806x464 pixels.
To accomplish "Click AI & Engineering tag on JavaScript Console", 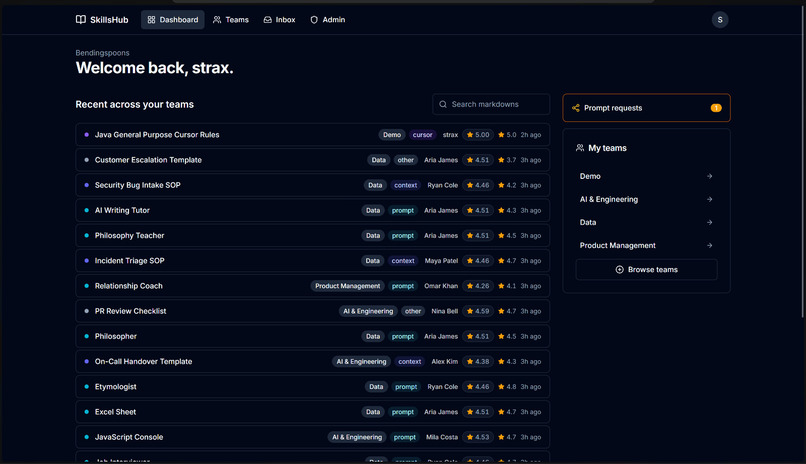I will click(x=357, y=437).
